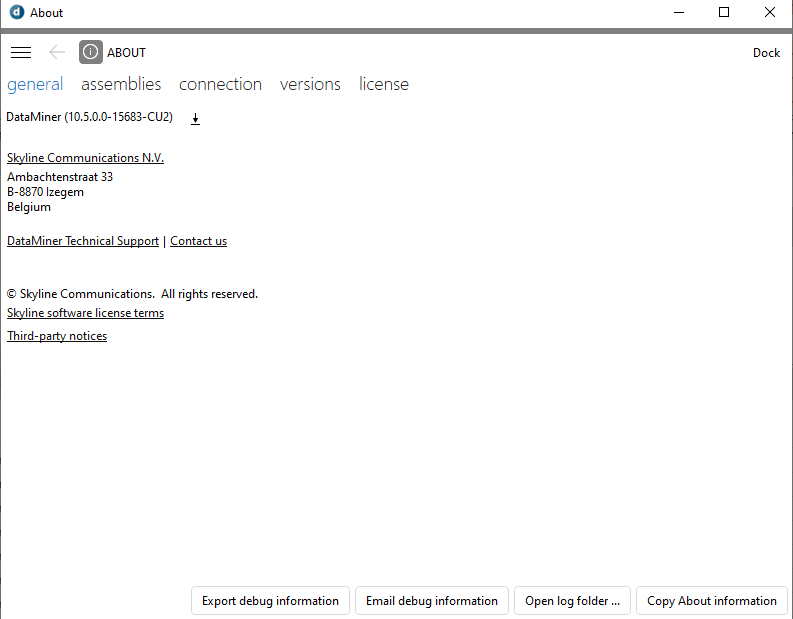Maximize the About window
The image size is (793, 619).
[x=724, y=12]
